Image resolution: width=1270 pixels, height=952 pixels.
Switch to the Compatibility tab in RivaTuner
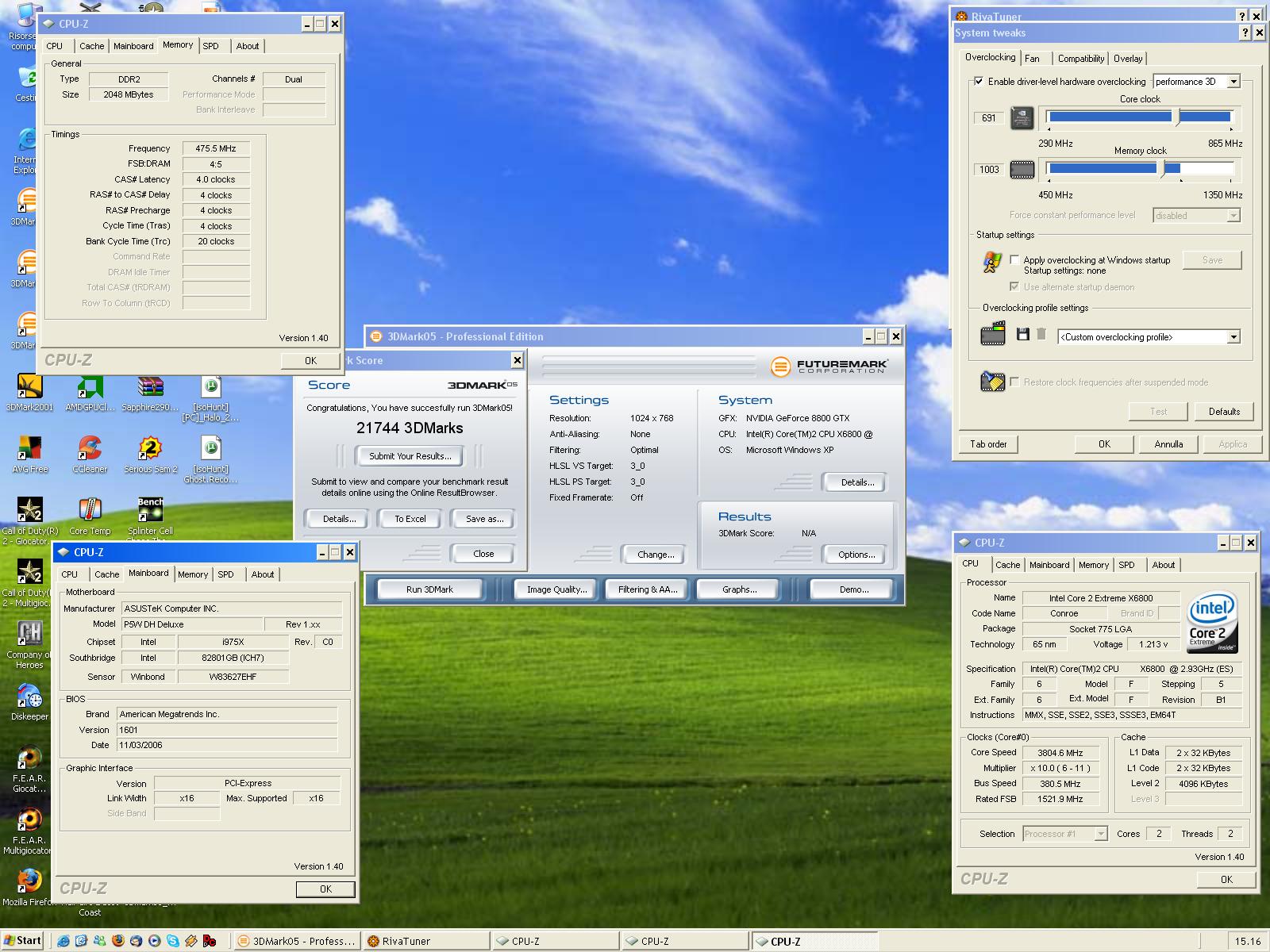pos(1080,58)
